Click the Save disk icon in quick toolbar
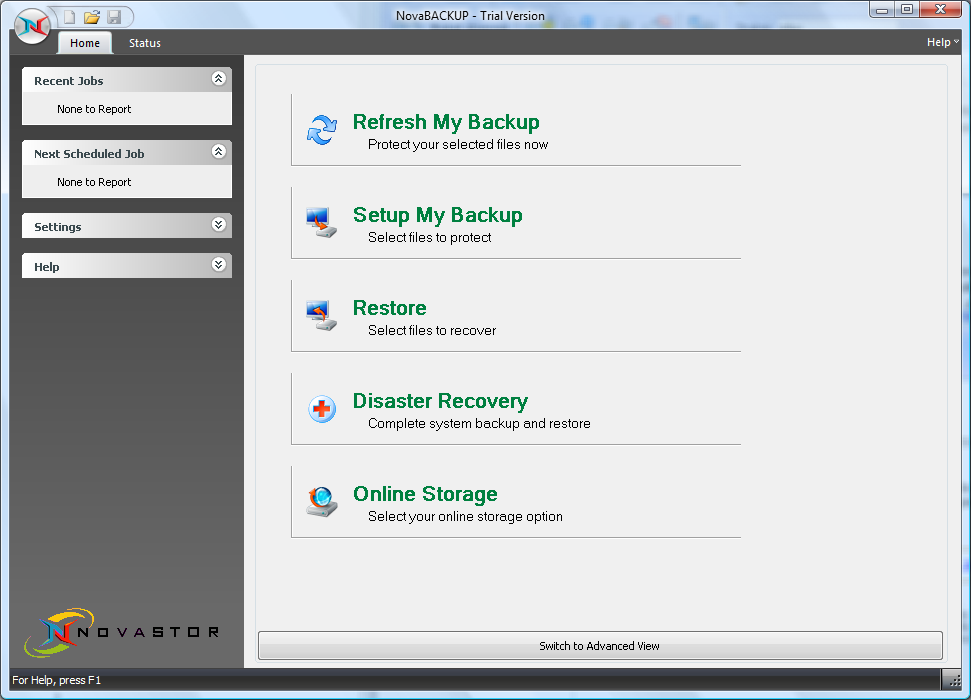 pyautogui.click(x=115, y=17)
